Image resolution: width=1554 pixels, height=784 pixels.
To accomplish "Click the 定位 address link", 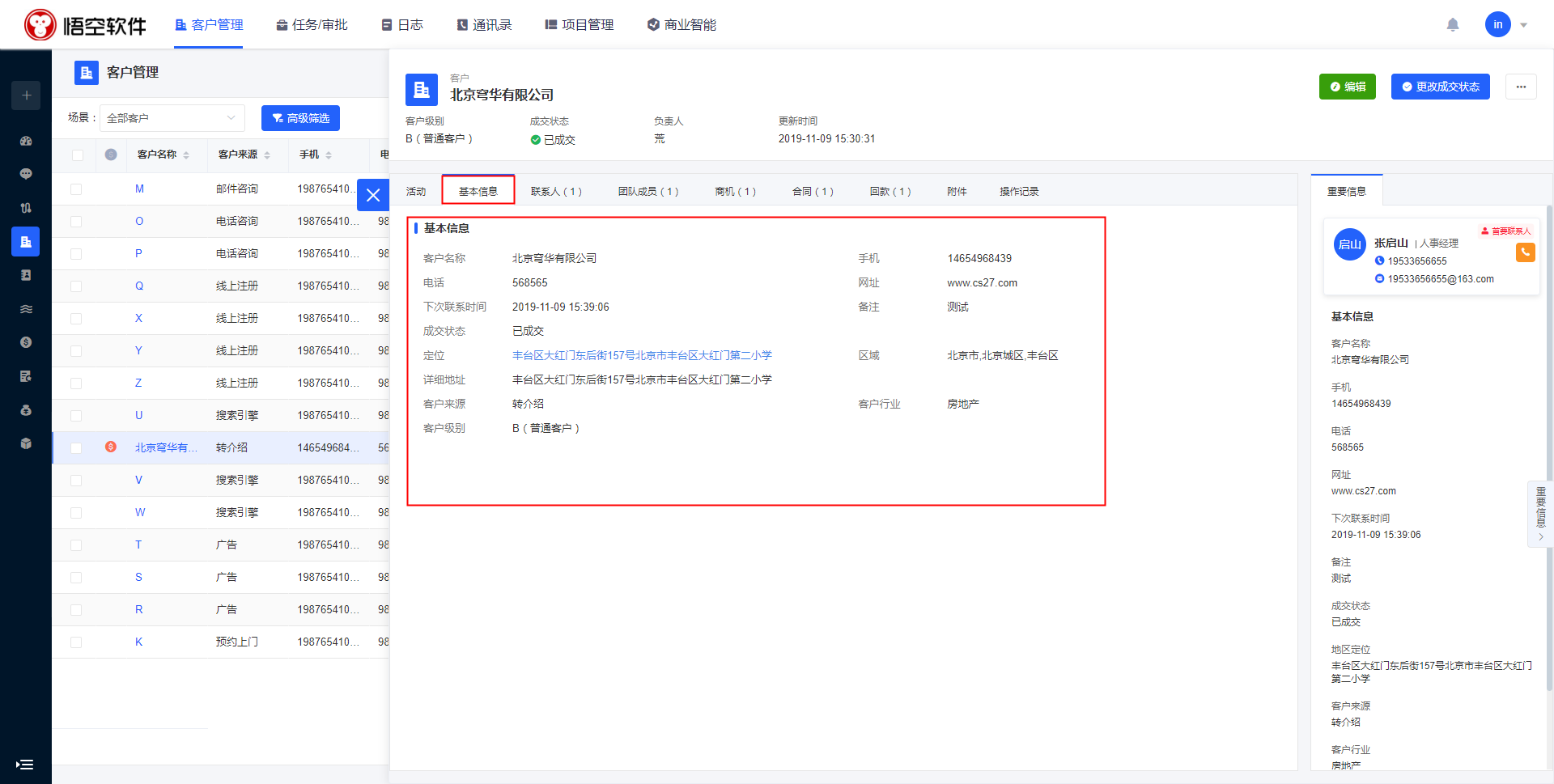I will click(x=641, y=355).
